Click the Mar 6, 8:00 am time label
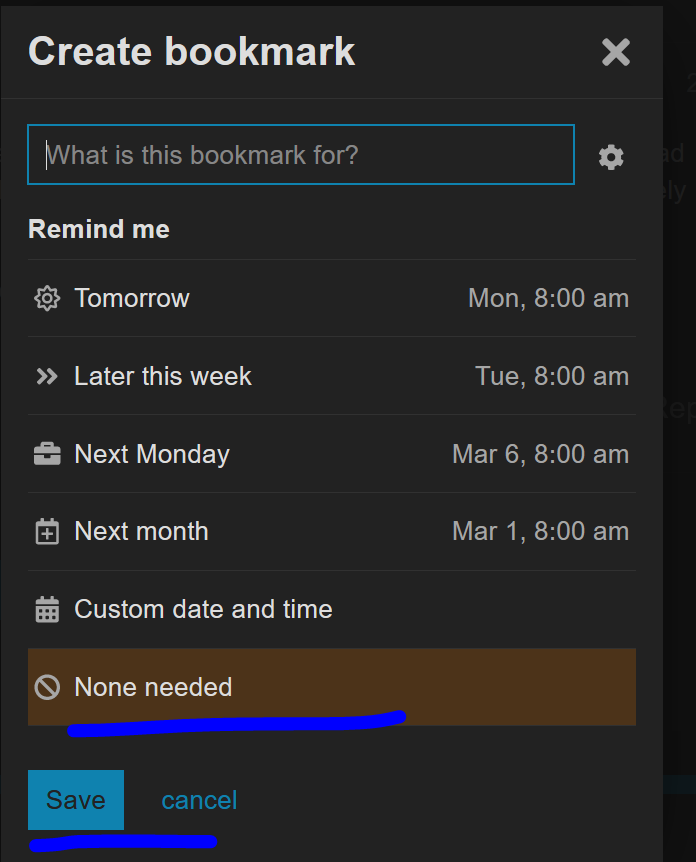696x862 pixels. point(540,454)
